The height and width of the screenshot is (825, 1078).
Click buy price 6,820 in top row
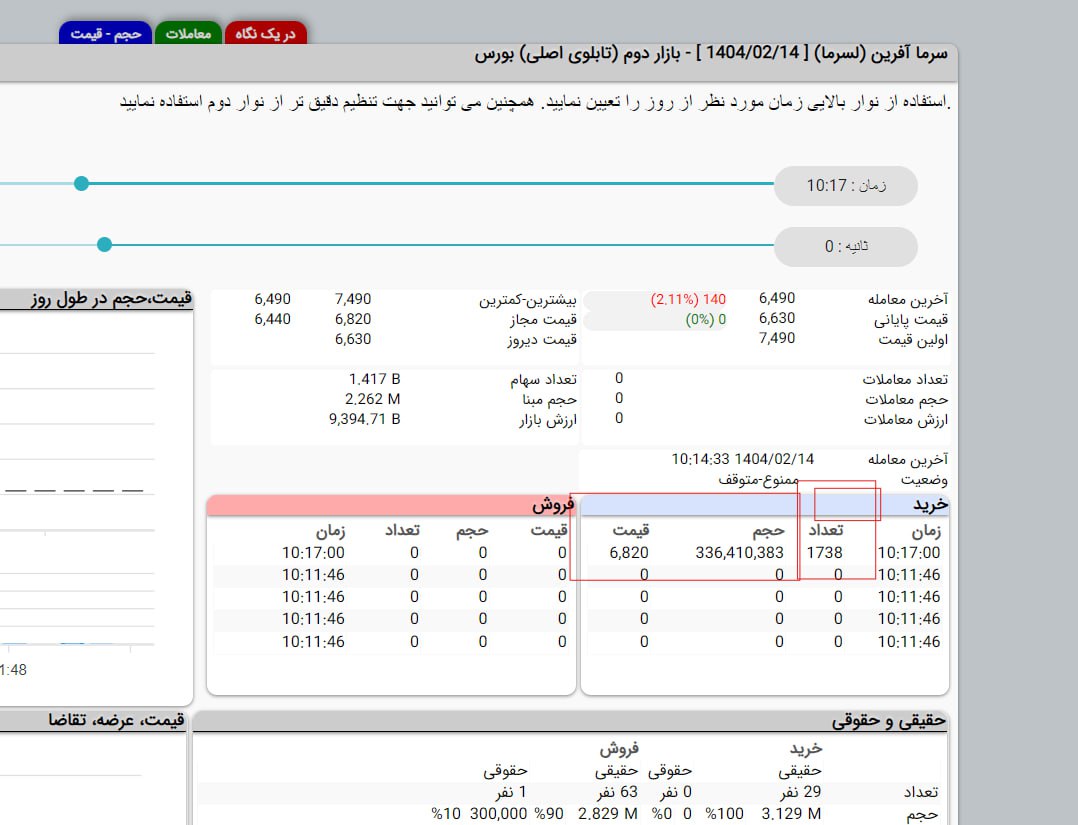(630, 553)
